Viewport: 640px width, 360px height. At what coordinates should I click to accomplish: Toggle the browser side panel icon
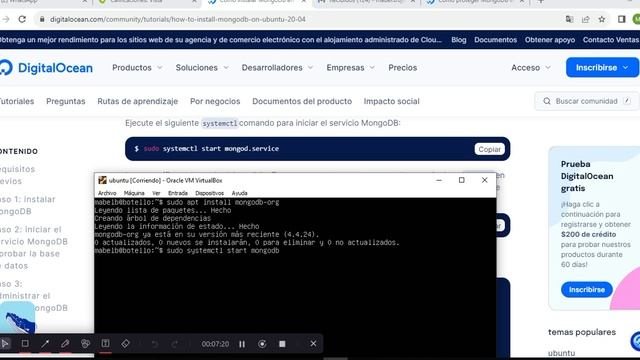click(x=622, y=19)
